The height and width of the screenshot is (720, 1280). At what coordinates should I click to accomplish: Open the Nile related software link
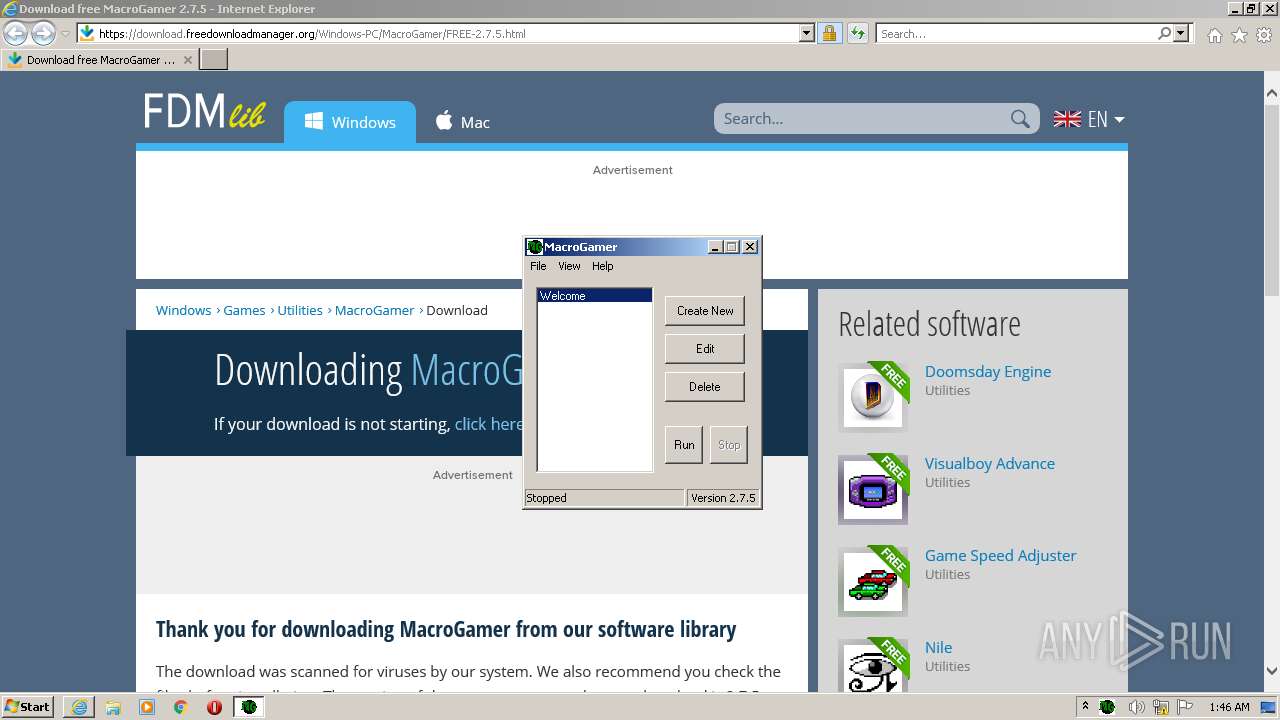[x=938, y=647]
